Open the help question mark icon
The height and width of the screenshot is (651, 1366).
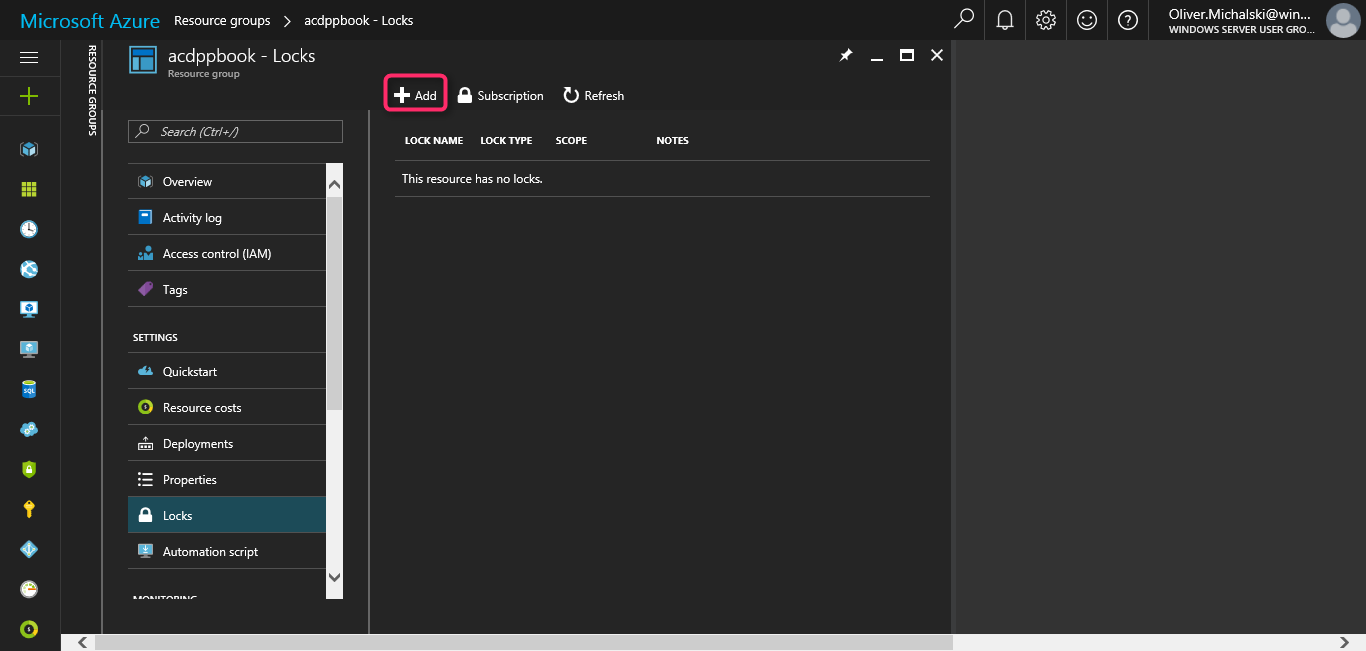click(1128, 20)
